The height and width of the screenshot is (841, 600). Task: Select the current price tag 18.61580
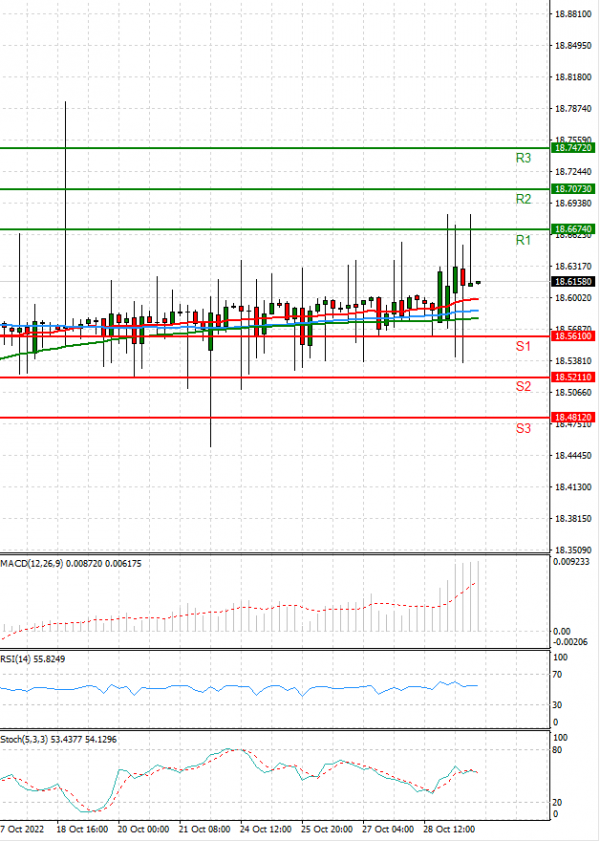pyautogui.click(x=573, y=282)
